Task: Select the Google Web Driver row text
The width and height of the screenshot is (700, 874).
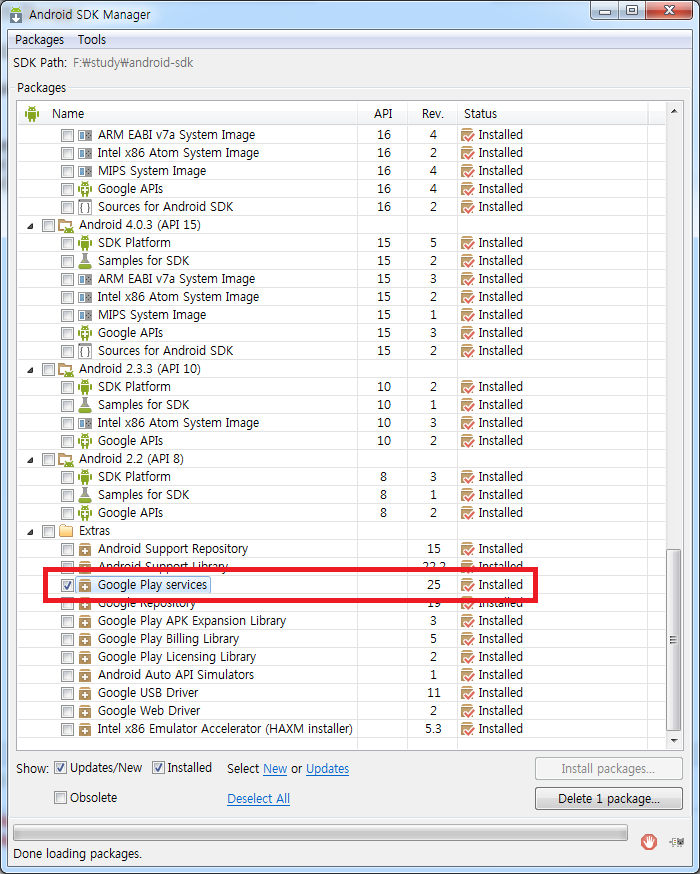Action: pos(149,711)
